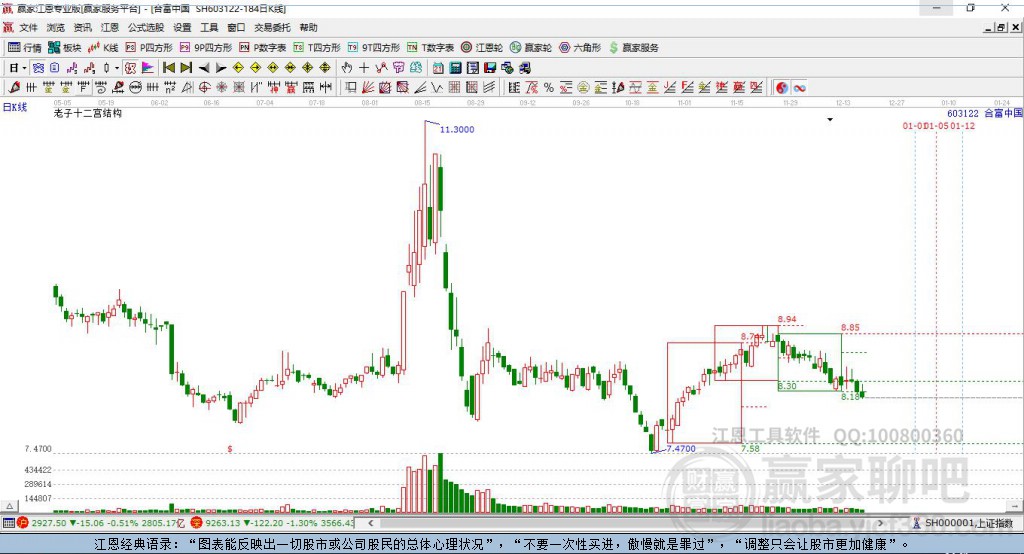Image resolution: width=1024 pixels, height=554 pixels.
Task: Click the 11.3000 peak price label
Action: tap(457, 129)
